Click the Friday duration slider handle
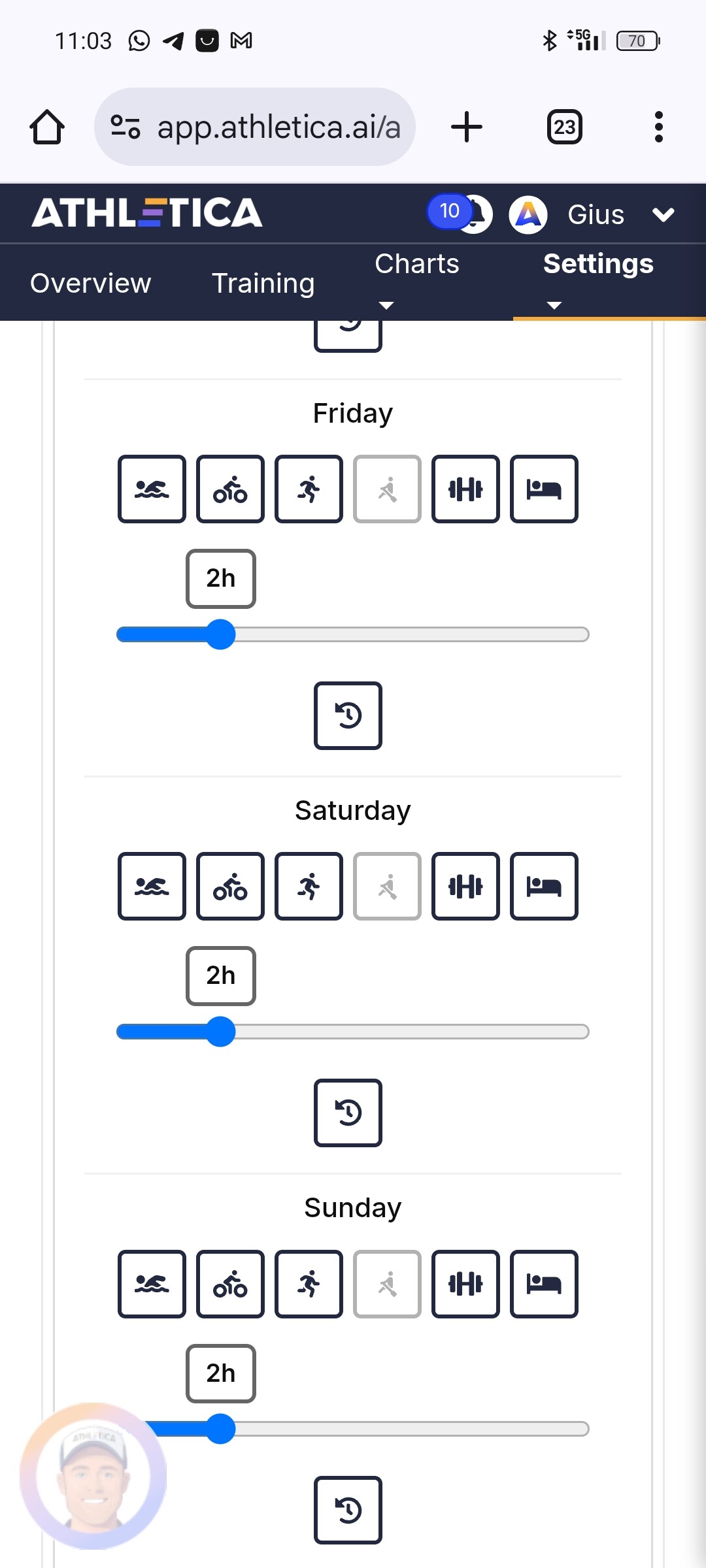Screen dimensions: 706x1568 pos(221,634)
